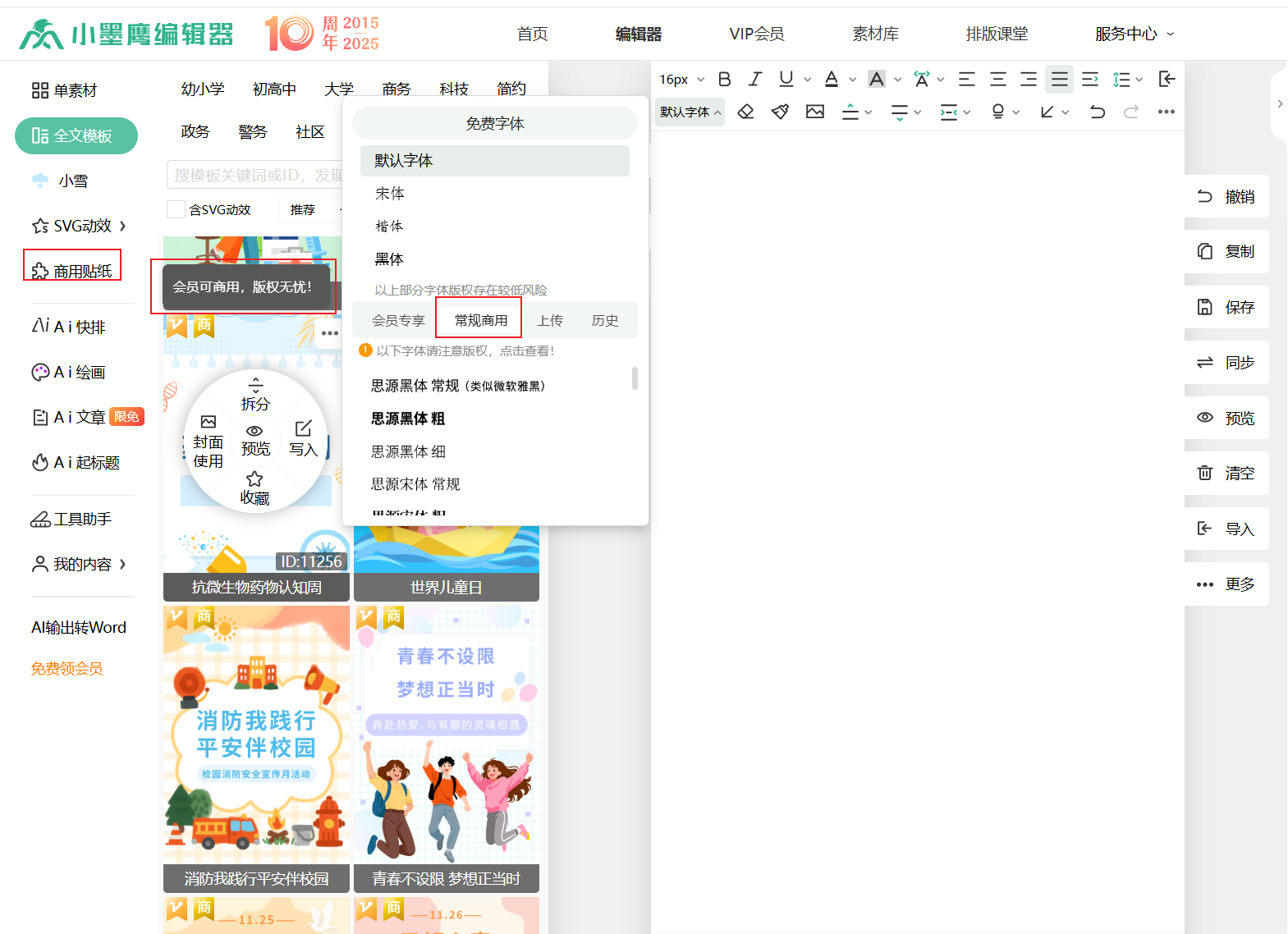Toggle bold formatting in the toolbar
This screenshot has height=934, width=1288.
[x=724, y=79]
